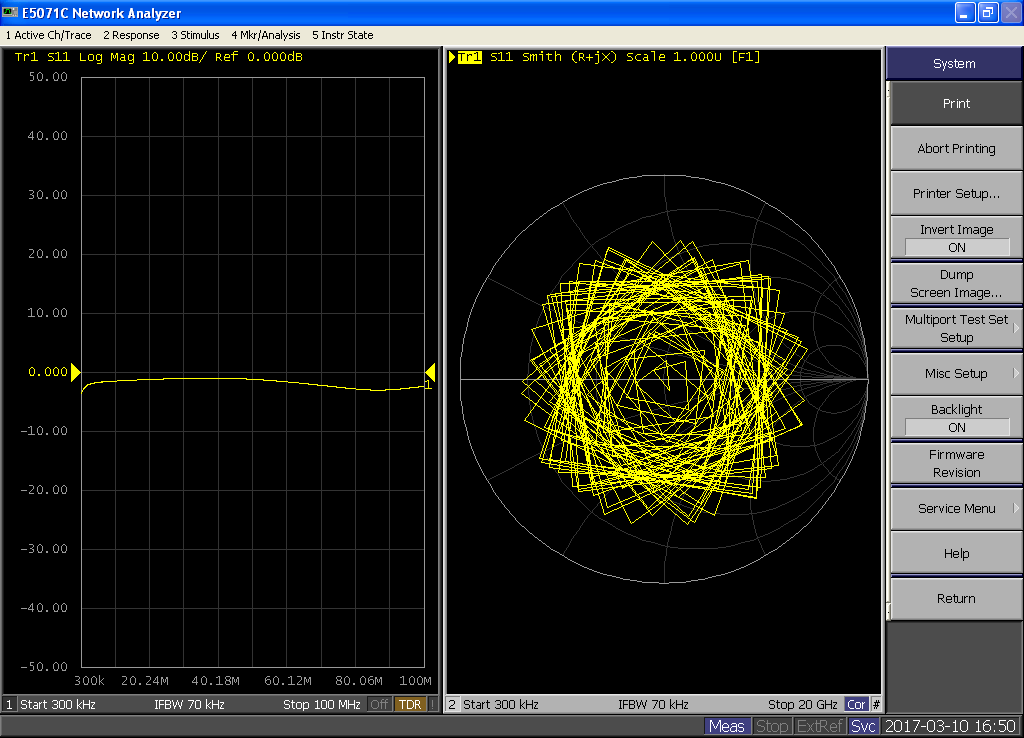This screenshot has height=738, width=1024.
Task: Click the right reference position marker triangle
Action: tap(430, 372)
